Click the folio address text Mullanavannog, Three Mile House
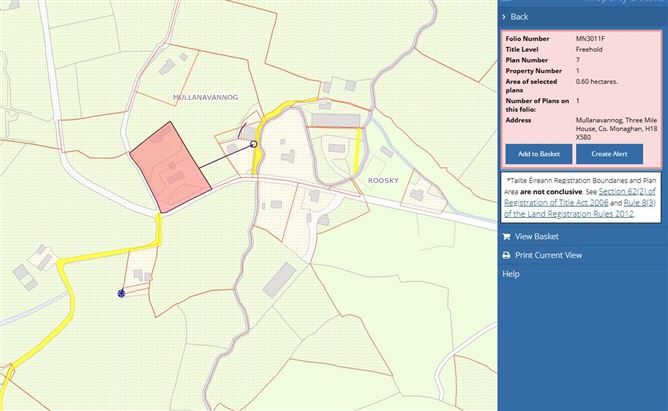Viewport: 668px width, 411px height. point(615,125)
